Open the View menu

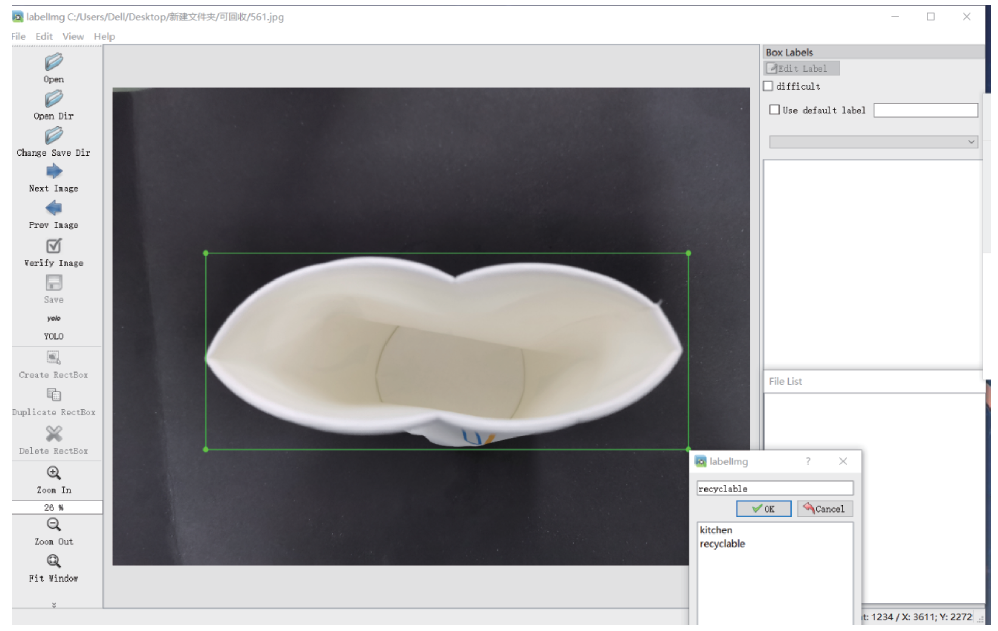(x=73, y=37)
